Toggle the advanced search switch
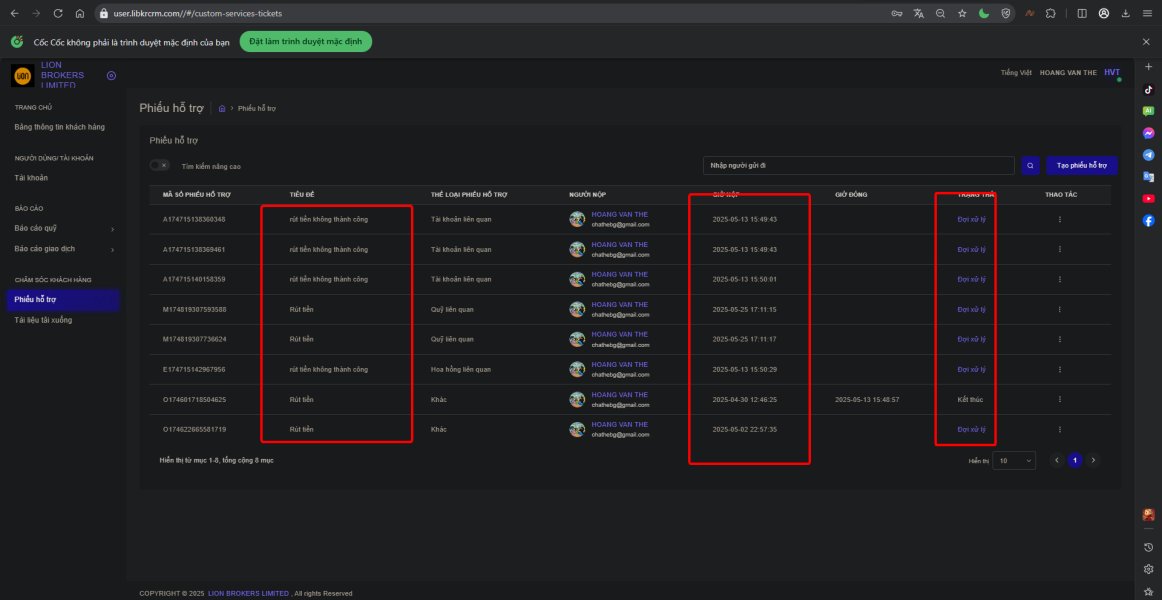Screen dimensions: 1162x600 tap(159, 166)
